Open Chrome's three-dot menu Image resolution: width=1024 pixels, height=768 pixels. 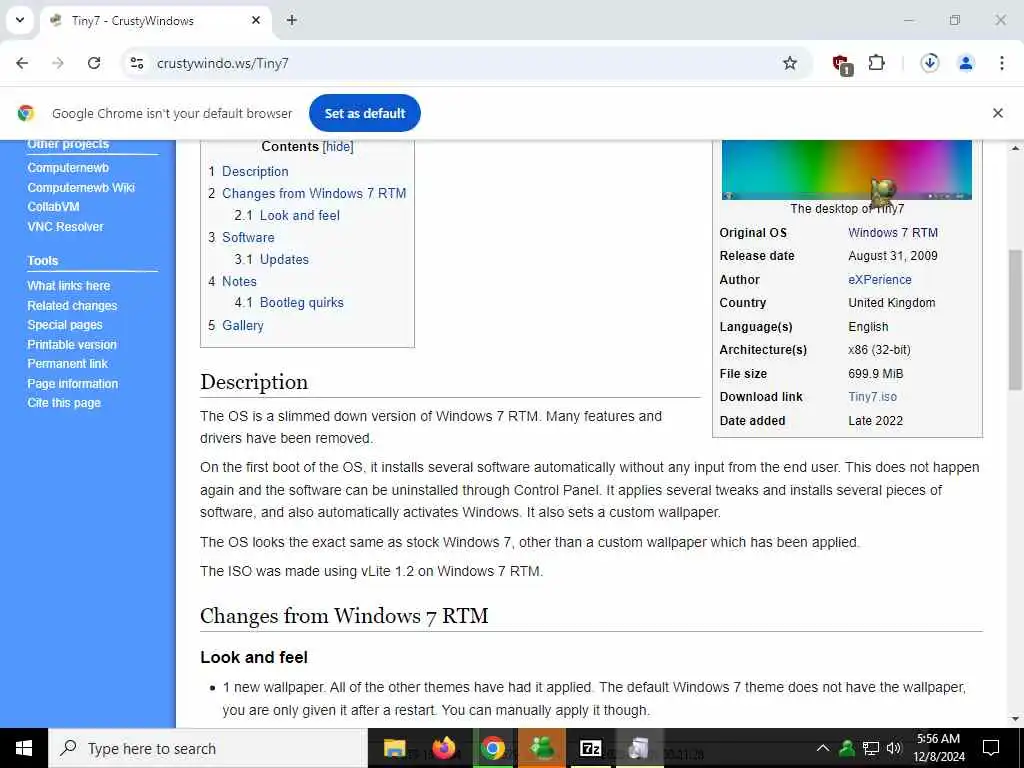1001,63
